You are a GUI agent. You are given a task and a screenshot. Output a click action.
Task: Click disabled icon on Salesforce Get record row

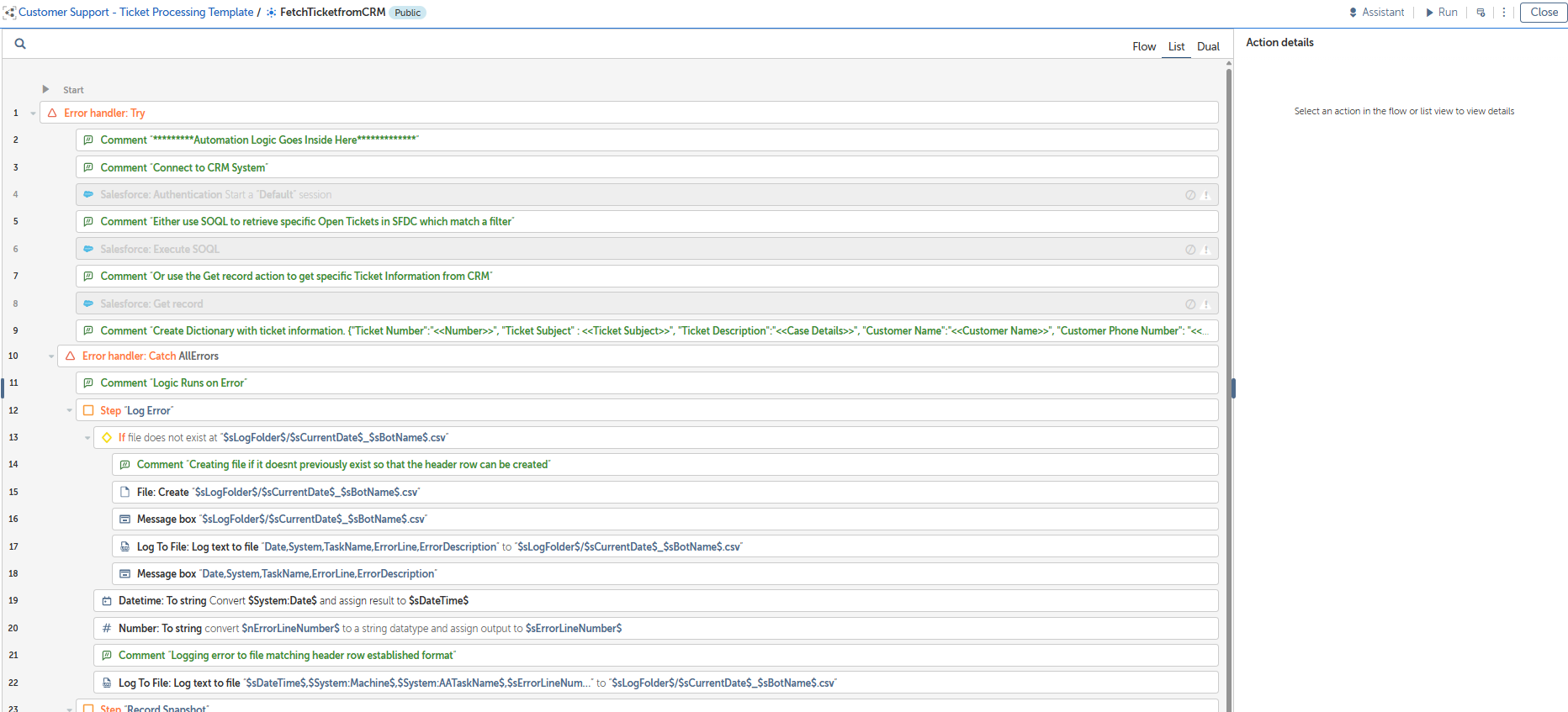(x=1190, y=304)
